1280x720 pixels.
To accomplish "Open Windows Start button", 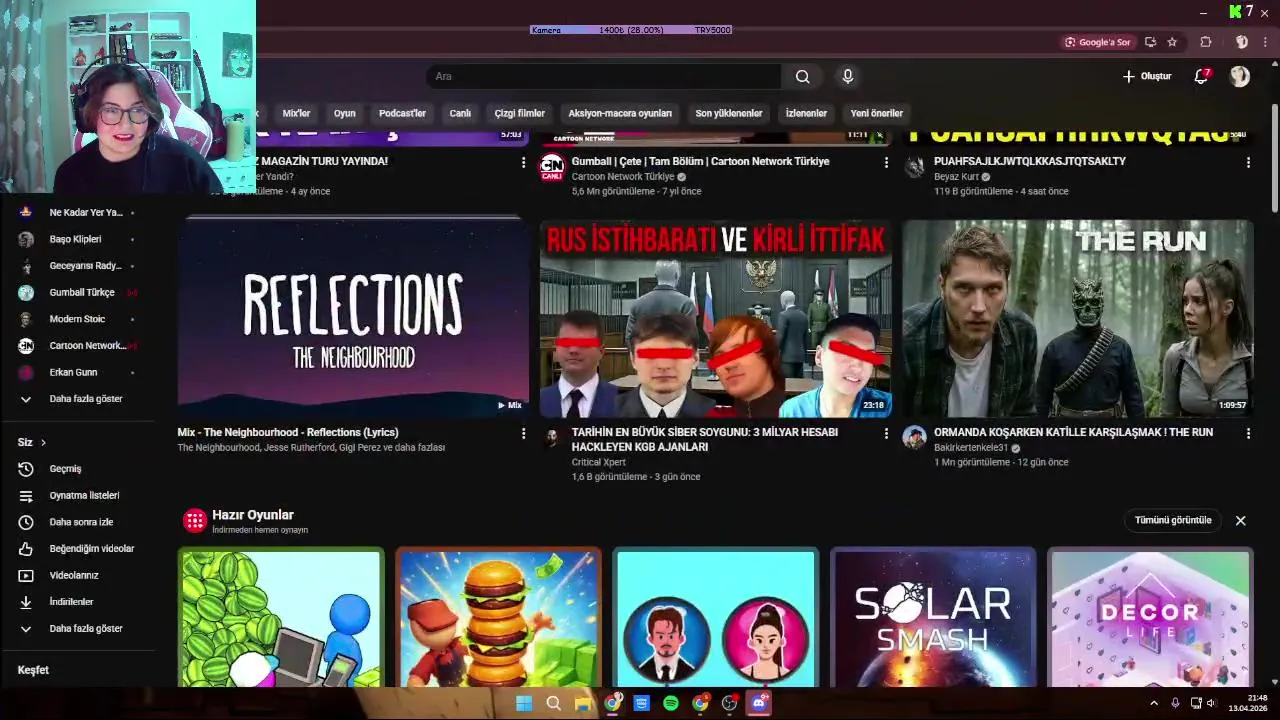I will [x=524, y=703].
